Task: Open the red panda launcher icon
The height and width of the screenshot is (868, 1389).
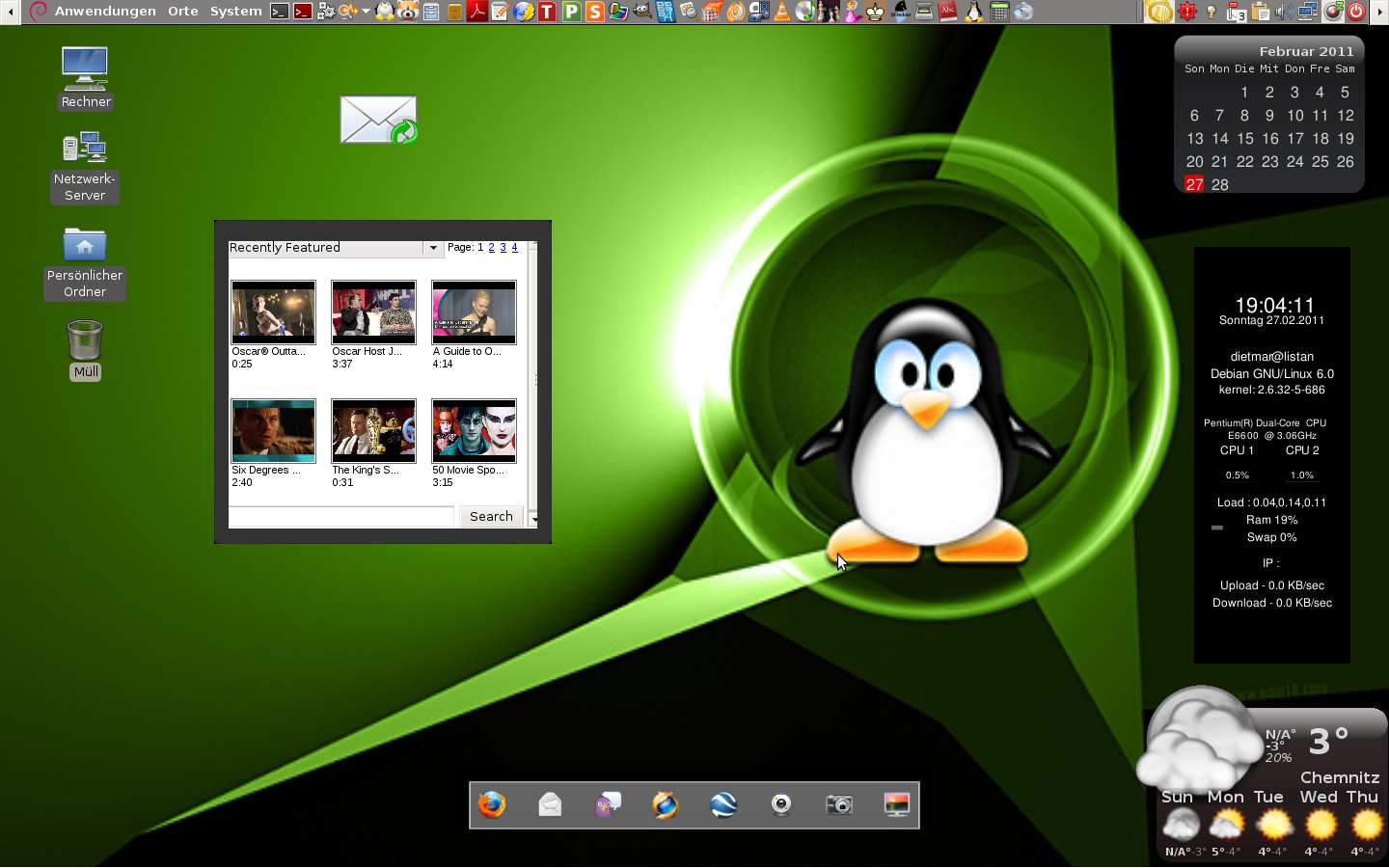Action: [407, 12]
